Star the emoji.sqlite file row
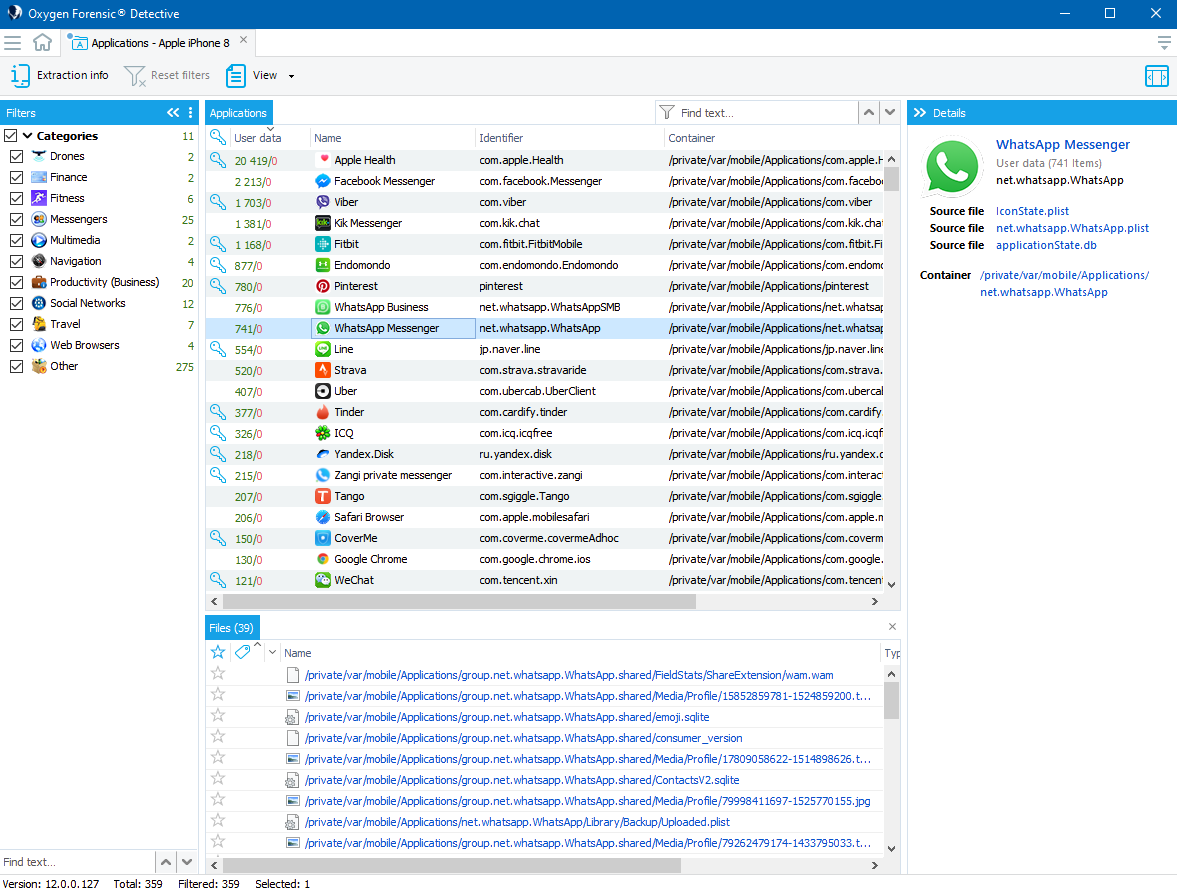1177x888 pixels. click(218, 716)
